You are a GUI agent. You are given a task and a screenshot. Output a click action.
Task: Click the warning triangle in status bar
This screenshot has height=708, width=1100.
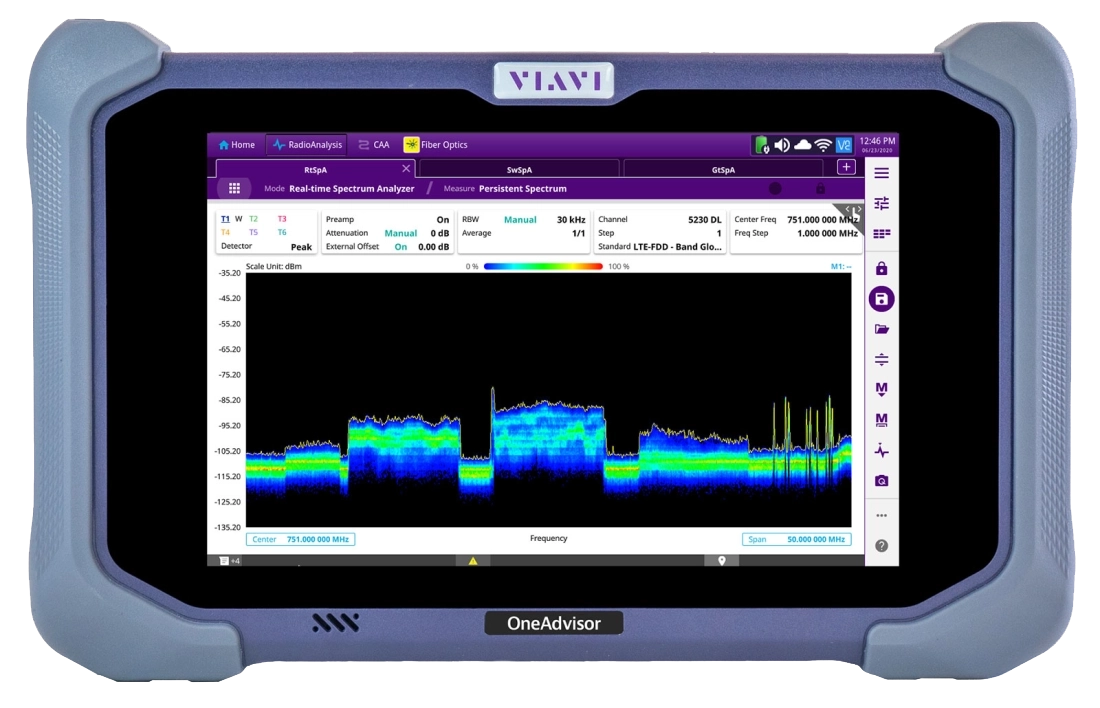pos(473,561)
